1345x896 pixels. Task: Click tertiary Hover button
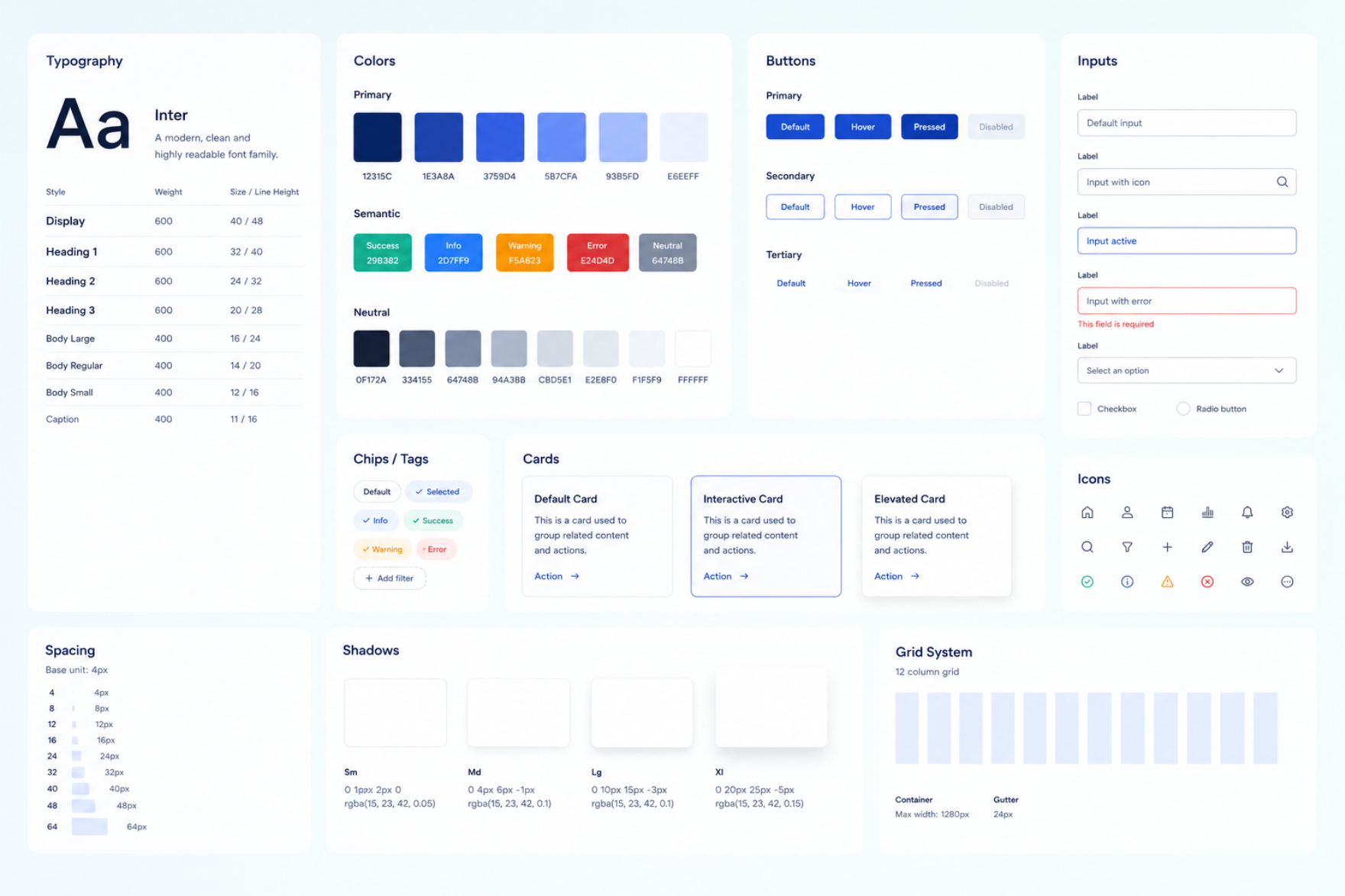coord(859,283)
